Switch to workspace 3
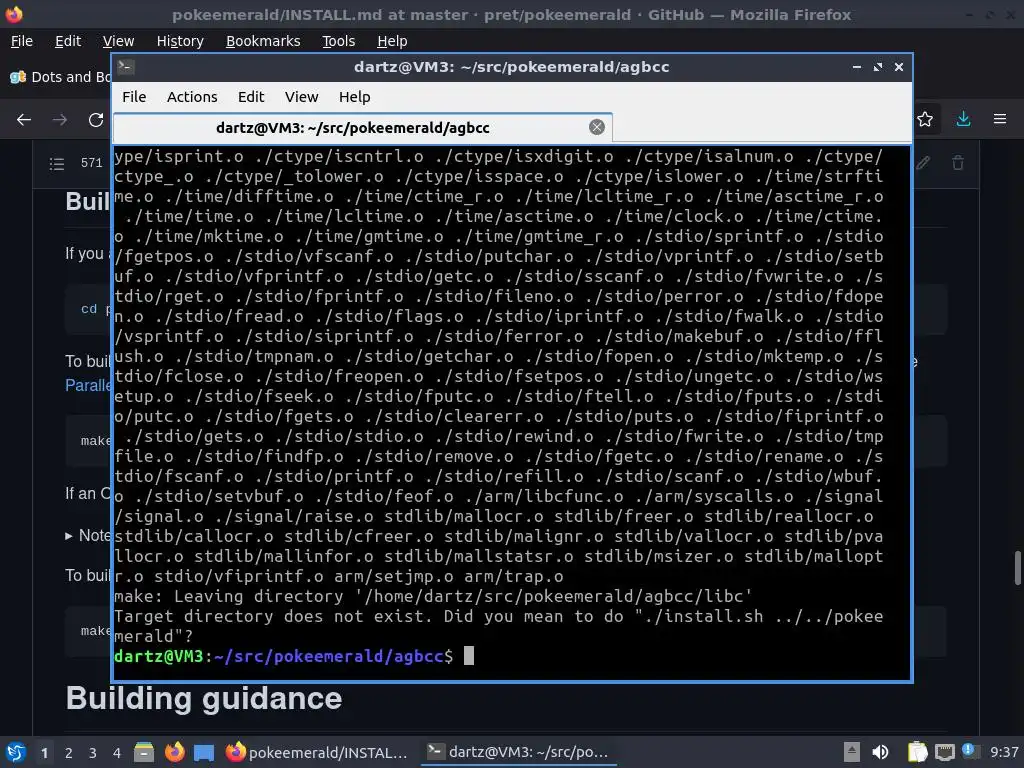The height and width of the screenshot is (768, 1024). pyautogui.click(x=93, y=753)
